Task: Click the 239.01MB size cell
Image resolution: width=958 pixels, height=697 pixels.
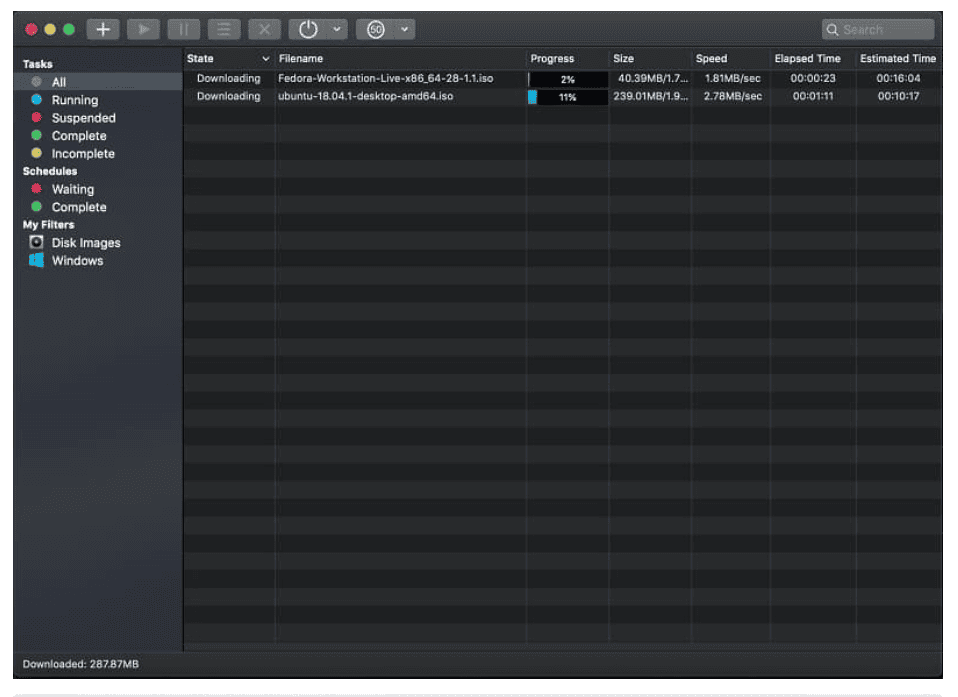Action: [x=651, y=96]
